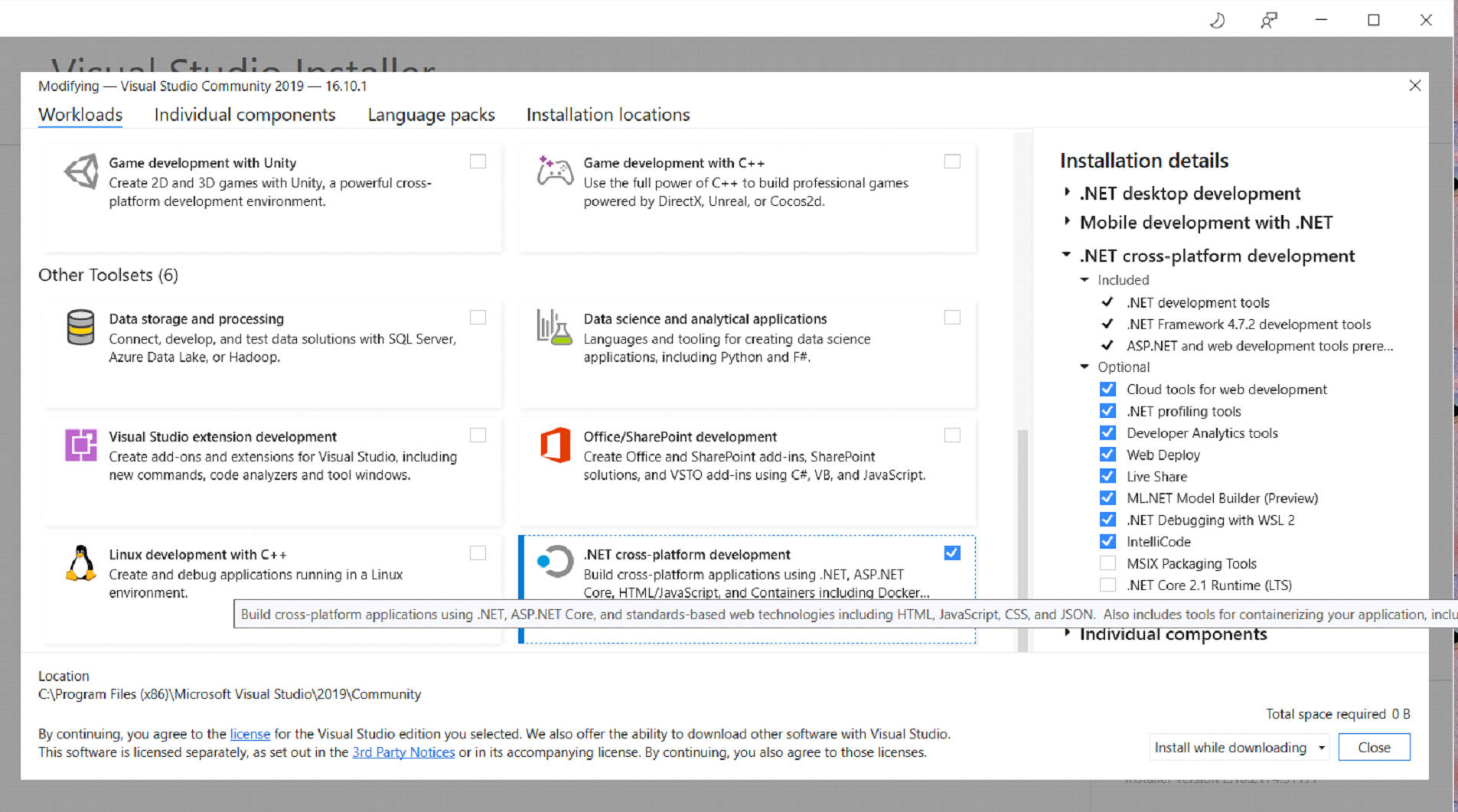Check .NET Core 2.1 Runtime (LTS)

coord(1107,585)
